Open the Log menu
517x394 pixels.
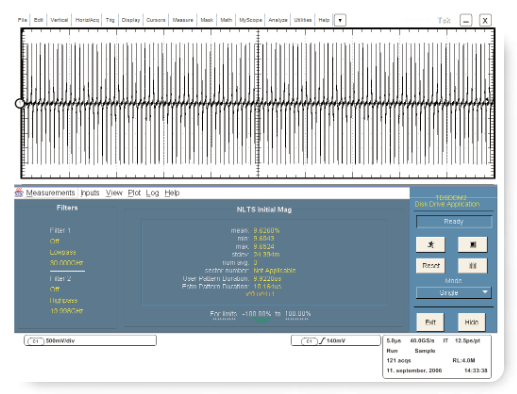[152, 193]
